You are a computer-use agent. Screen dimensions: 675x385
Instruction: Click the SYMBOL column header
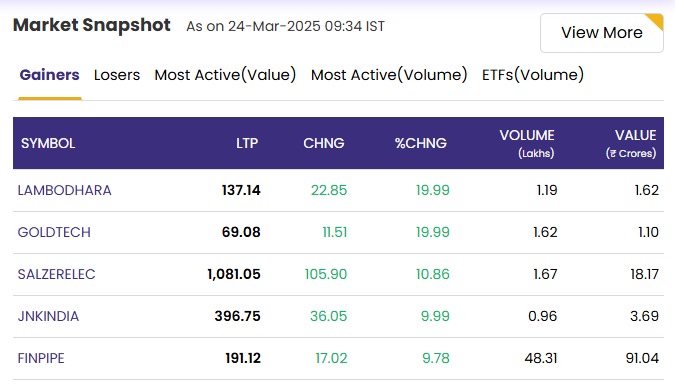(48, 143)
